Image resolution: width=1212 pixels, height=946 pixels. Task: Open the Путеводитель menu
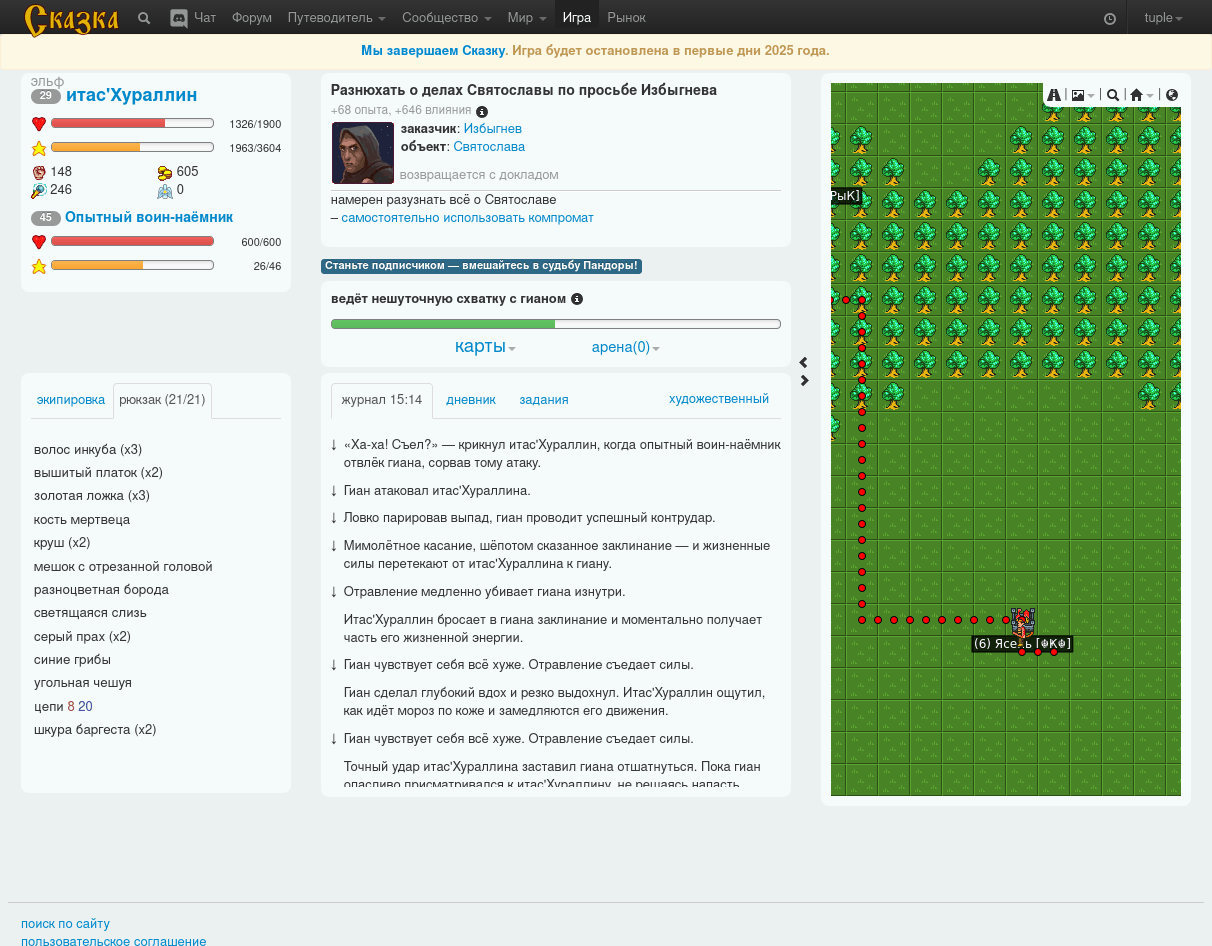click(336, 18)
